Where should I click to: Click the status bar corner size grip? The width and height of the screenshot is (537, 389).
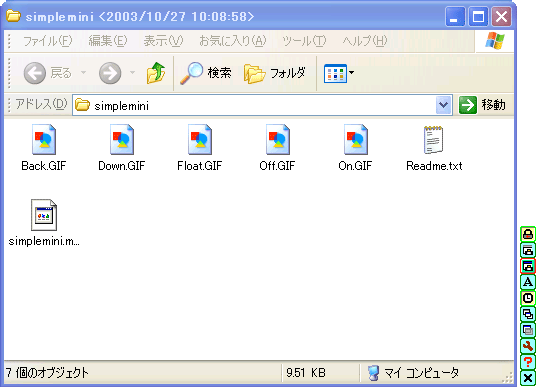pyautogui.click(x=508, y=377)
